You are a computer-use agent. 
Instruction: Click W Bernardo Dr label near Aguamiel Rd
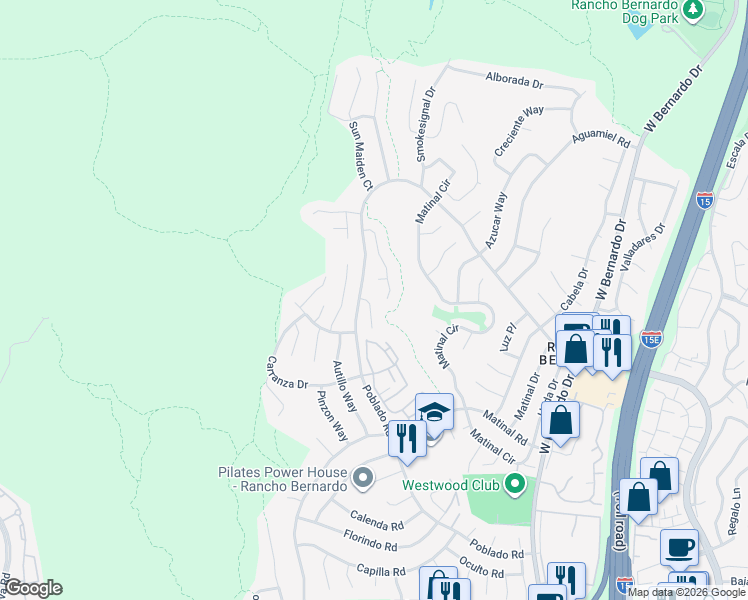pos(674,98)
